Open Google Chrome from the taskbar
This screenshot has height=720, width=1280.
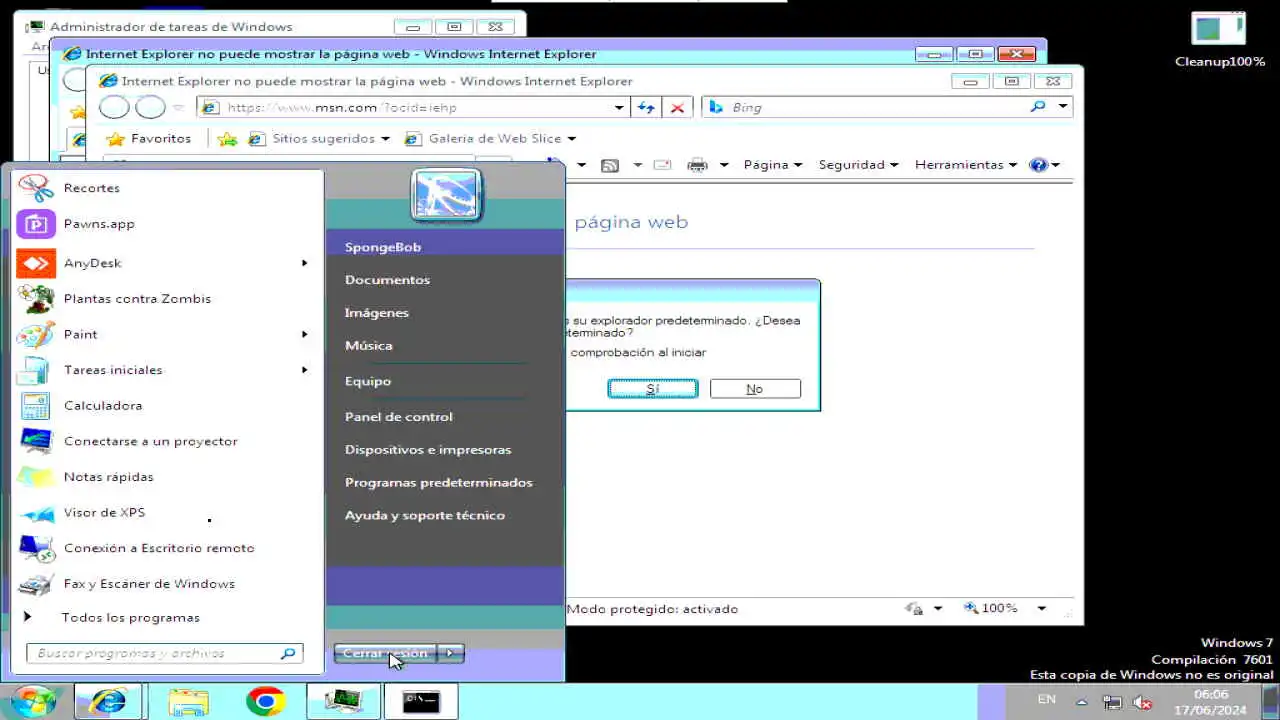click(x=266, y=702)
